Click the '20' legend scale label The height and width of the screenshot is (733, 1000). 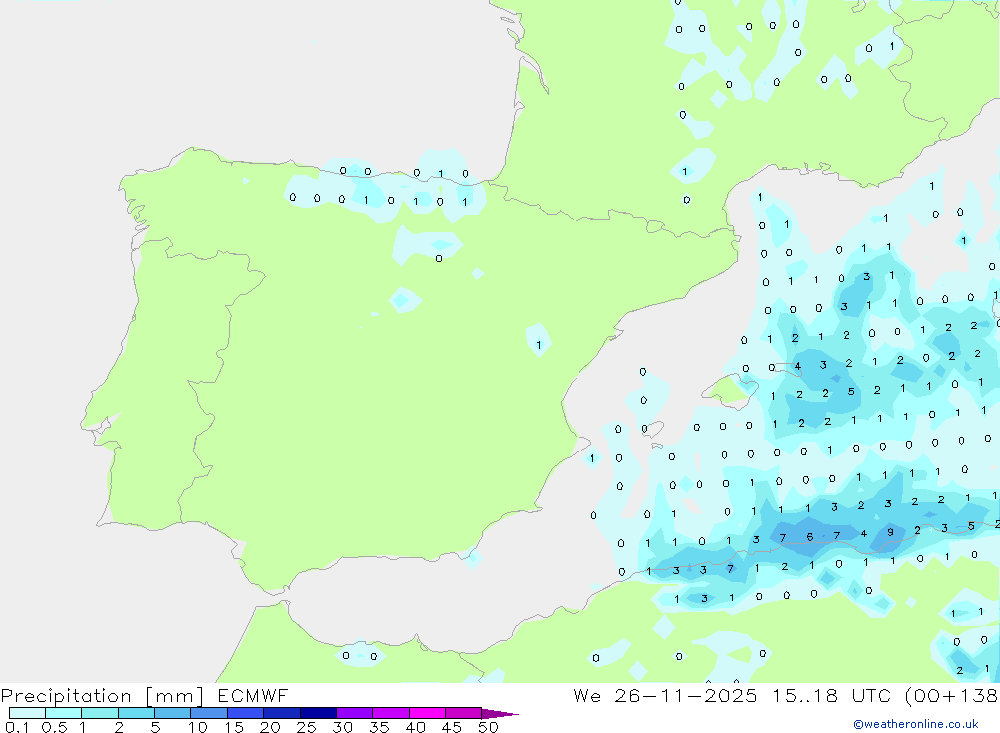click(270, 727)
